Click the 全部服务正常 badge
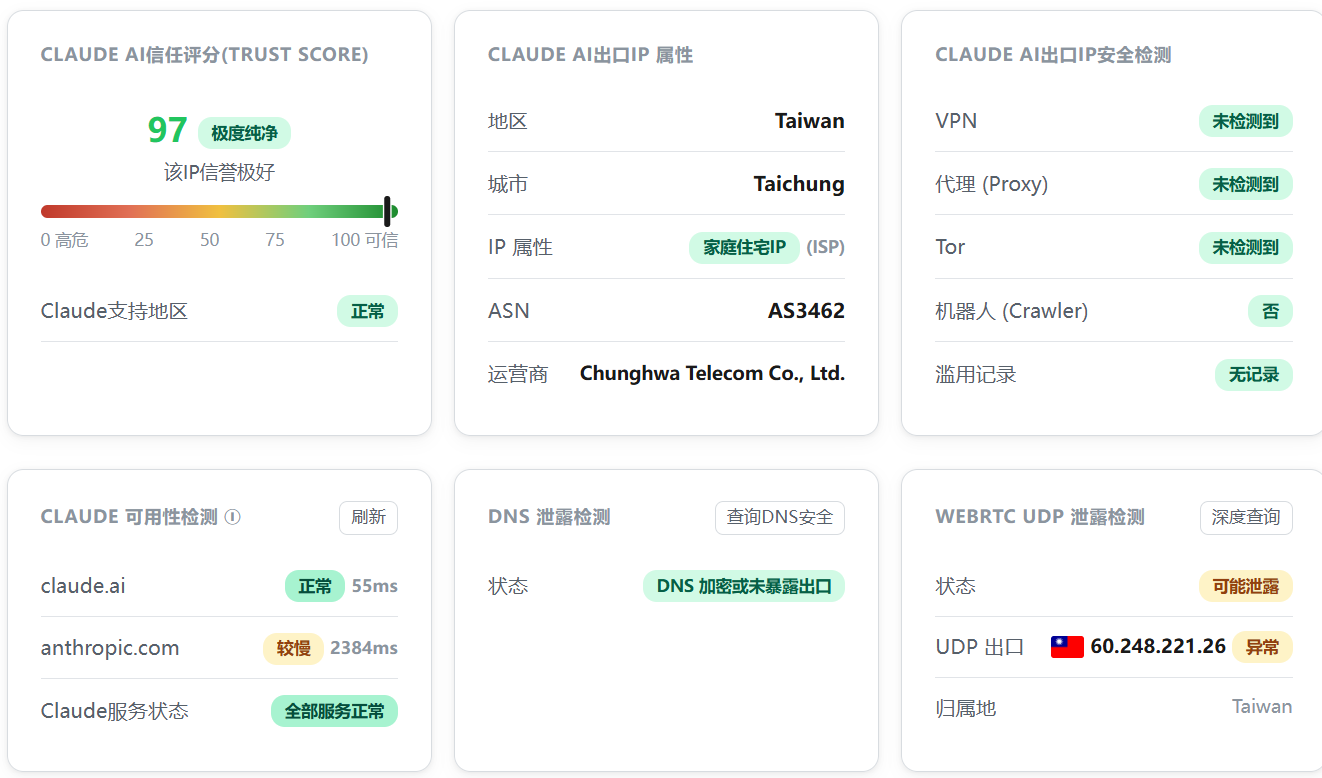Image resolution: width=1322 pixels, height=778 pixels. click(334, 711)
